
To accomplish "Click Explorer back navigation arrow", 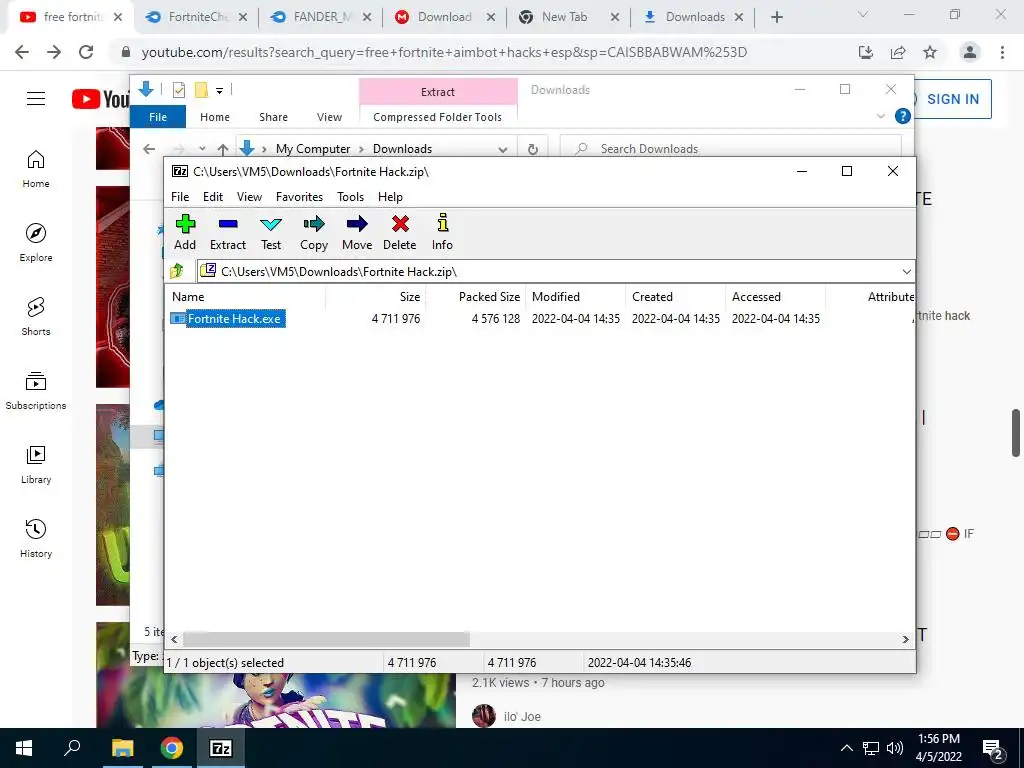I will coord(149,149).
